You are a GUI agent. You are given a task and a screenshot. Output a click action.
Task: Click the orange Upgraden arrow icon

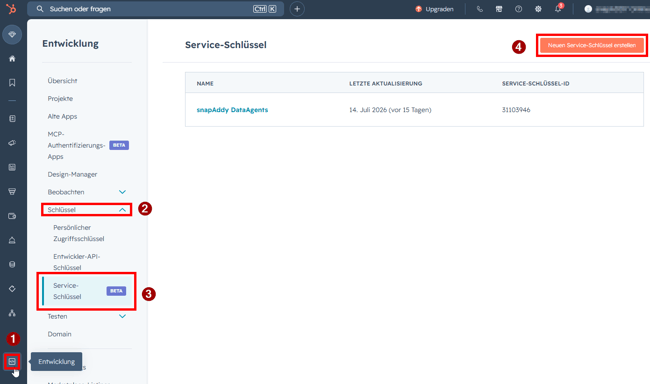(418, 9)
